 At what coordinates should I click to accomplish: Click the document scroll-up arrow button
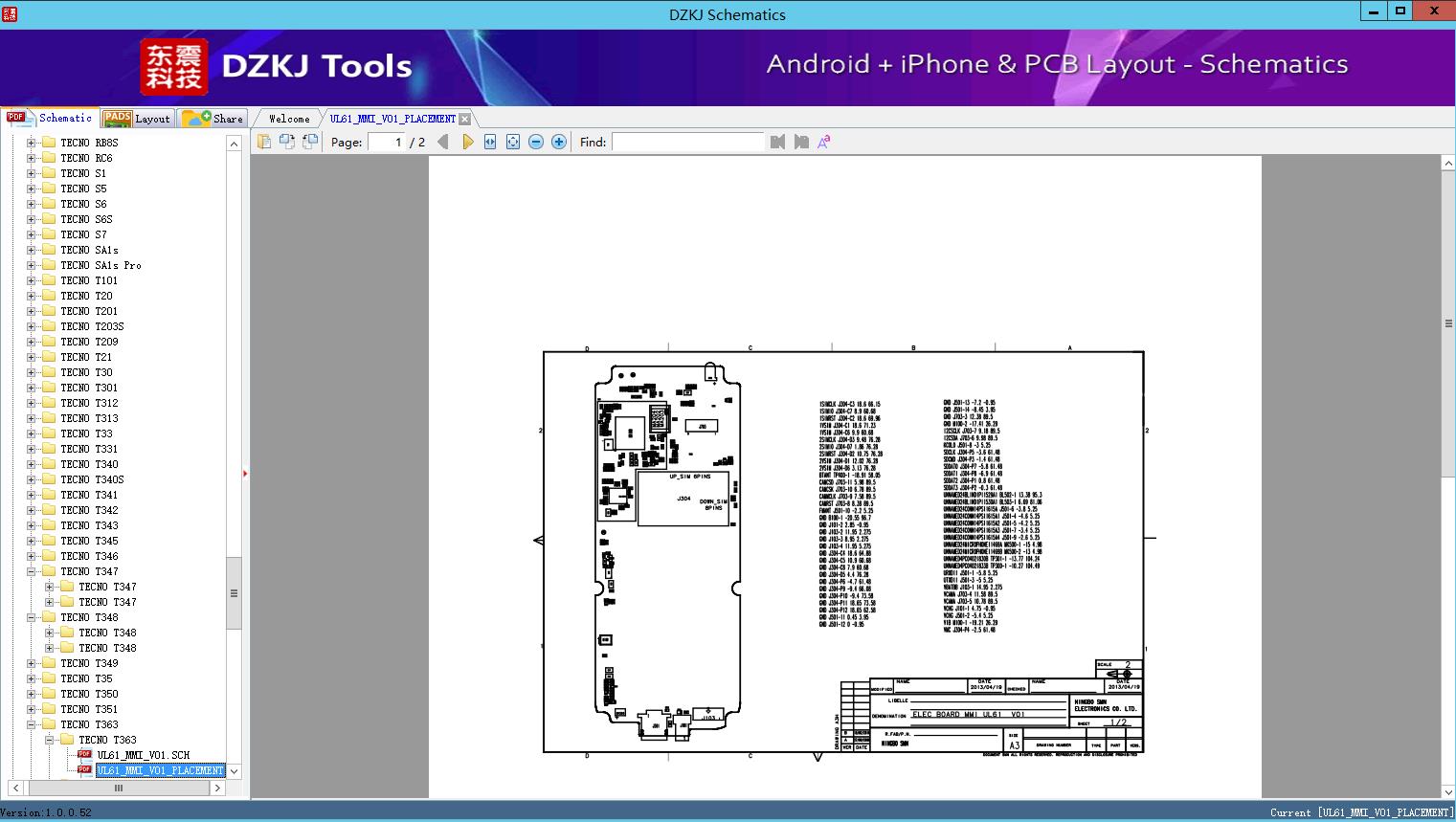click(x=1448, y=164)
